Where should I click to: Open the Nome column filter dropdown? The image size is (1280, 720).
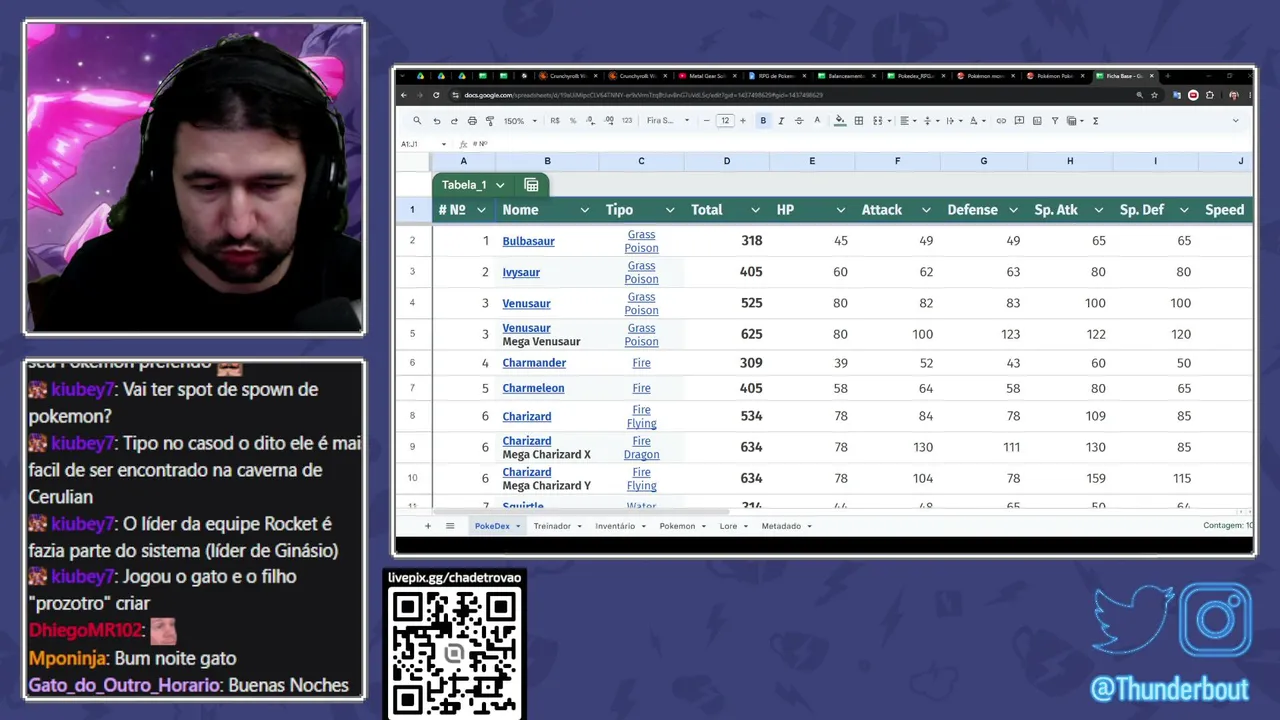pyautogui.click(x=584, y=210)
